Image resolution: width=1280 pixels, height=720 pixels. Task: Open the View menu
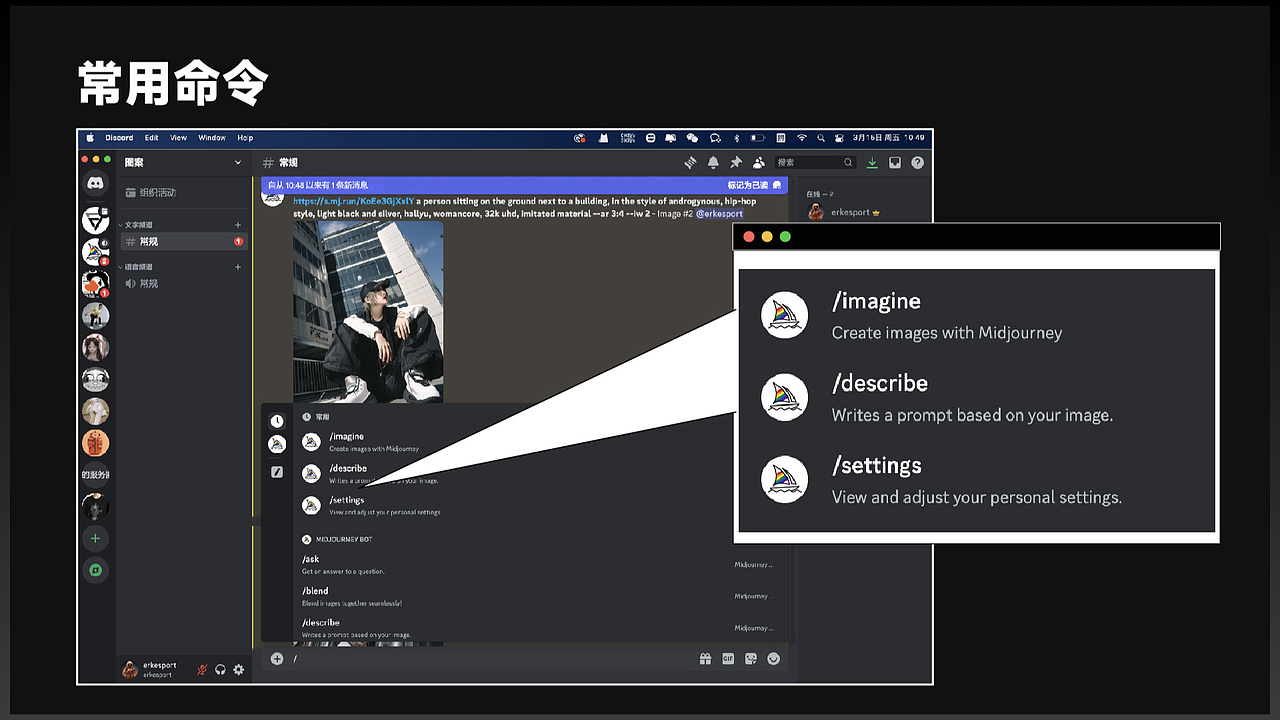pos(179,137)
